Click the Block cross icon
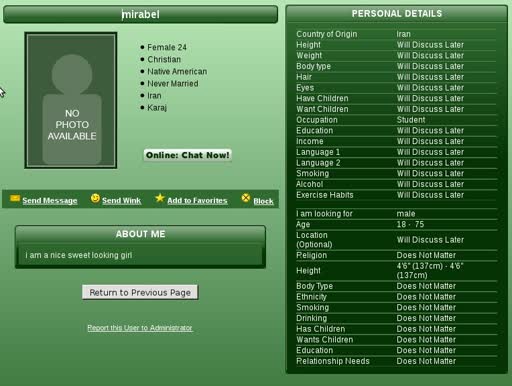512x386 pixels. (246, 198)
